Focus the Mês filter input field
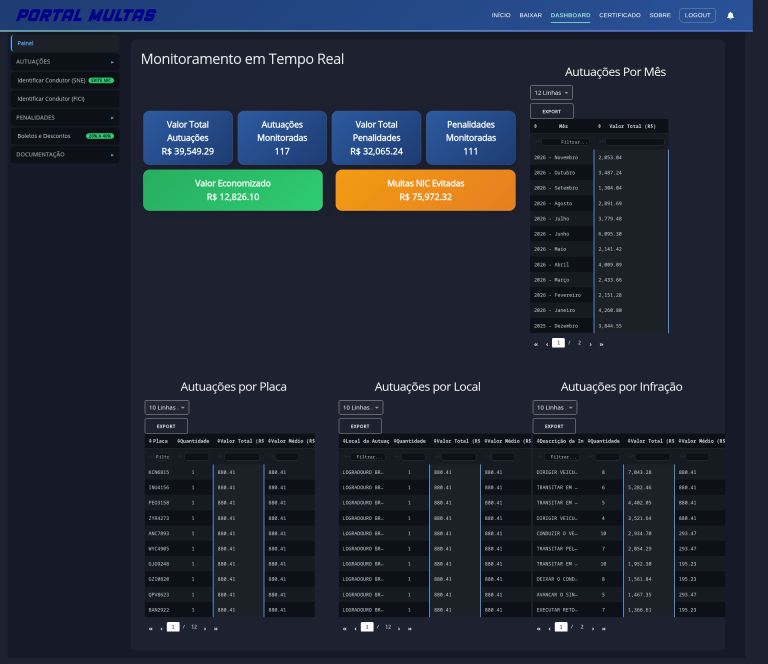Image resolution: width=768 pixels, height=664 pixels. [566, 142]
